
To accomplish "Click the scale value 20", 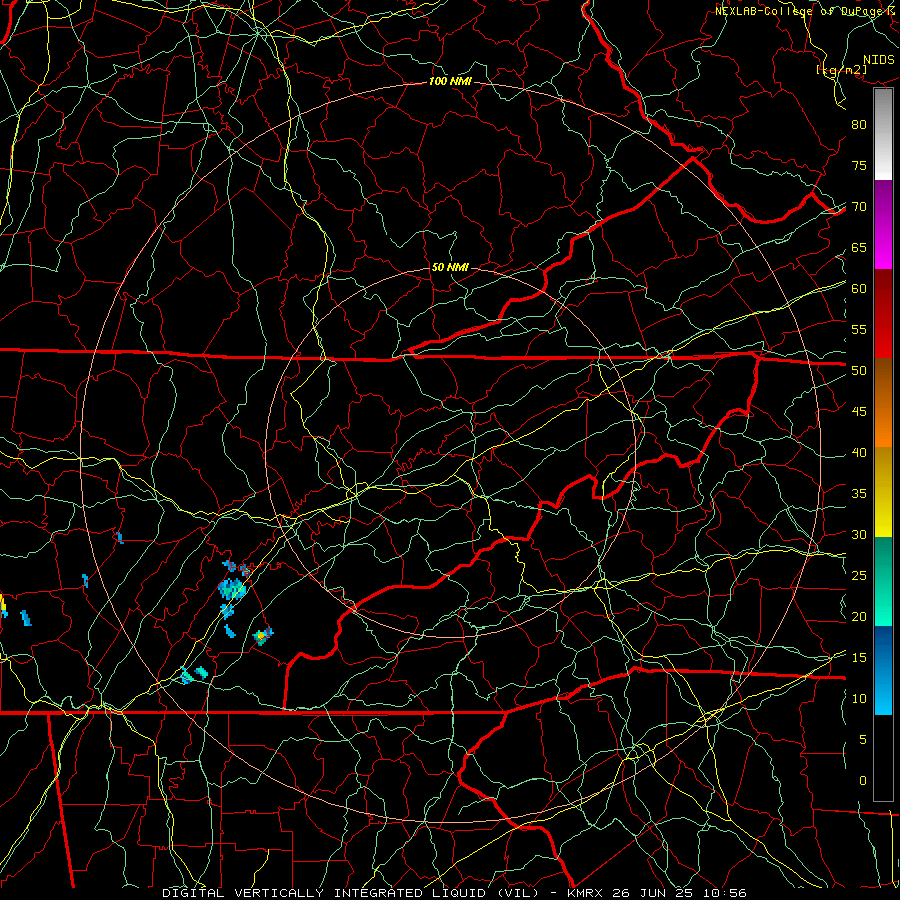I will [859, 616].
